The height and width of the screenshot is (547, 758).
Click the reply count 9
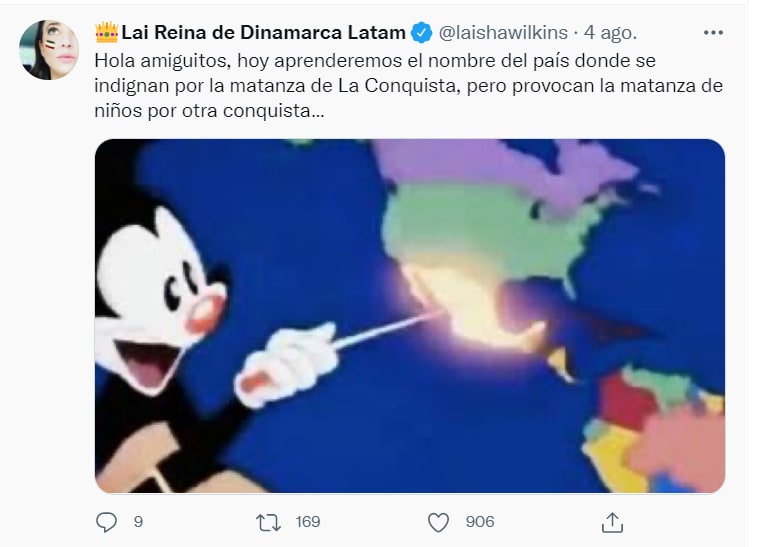(x=138, y=522)
